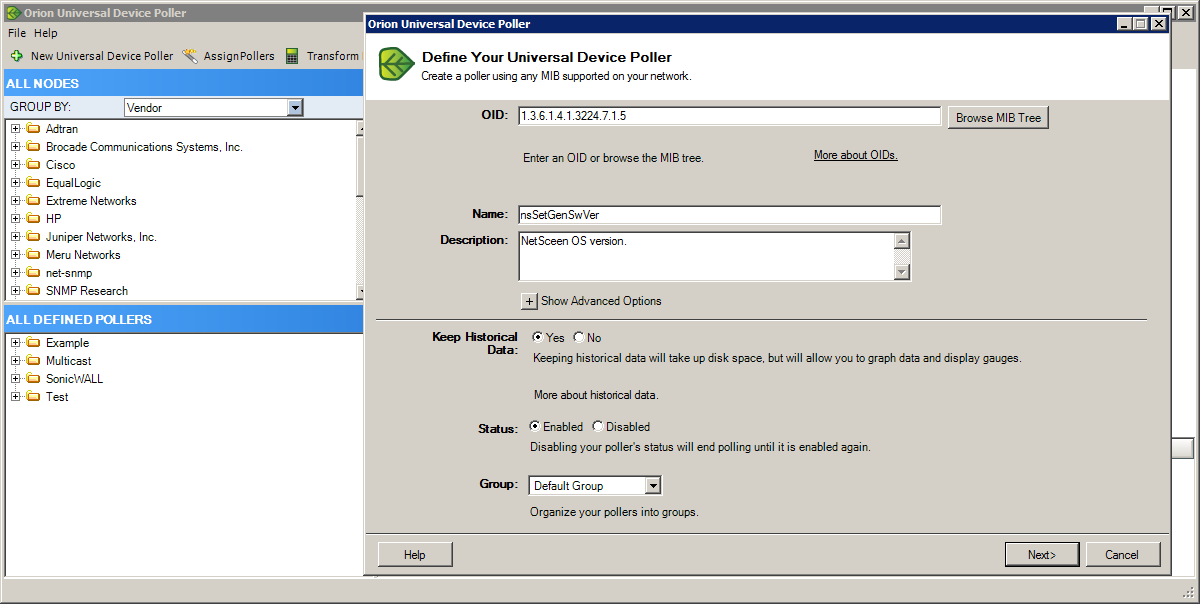Expand the Cisco vendor node
Screen dimensions: 1200x604
point(15,165)
